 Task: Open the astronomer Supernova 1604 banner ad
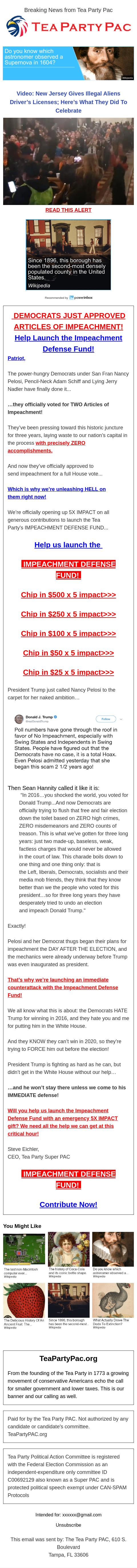(68, 63)
